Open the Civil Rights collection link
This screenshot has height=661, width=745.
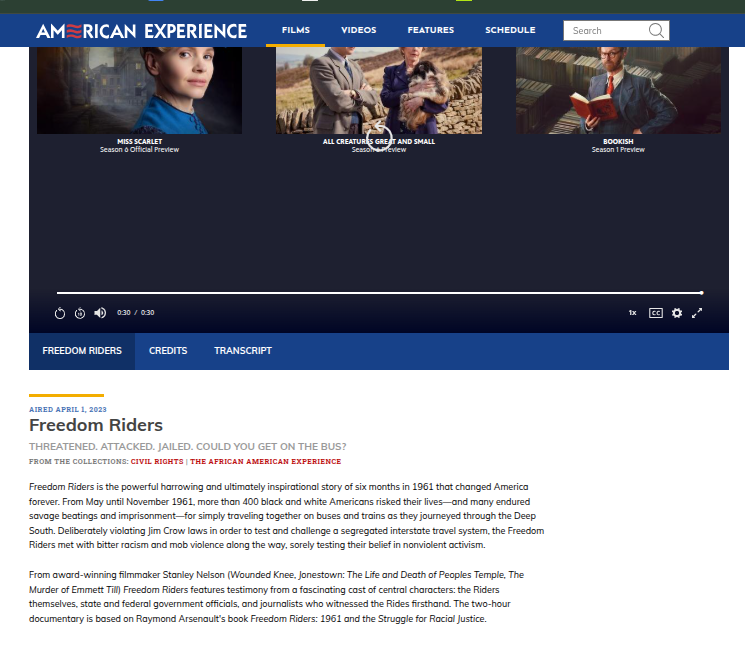coord(157,461)
